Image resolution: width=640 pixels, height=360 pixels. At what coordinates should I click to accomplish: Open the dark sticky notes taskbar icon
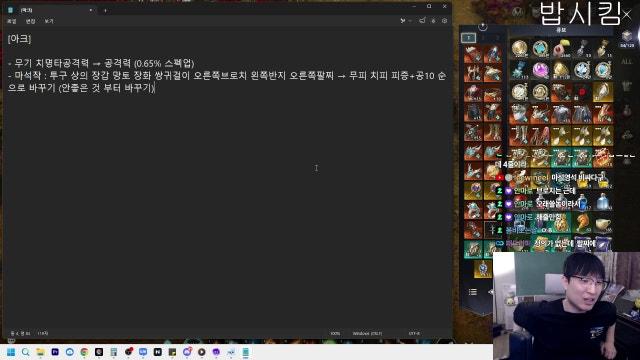click(172, 352)
